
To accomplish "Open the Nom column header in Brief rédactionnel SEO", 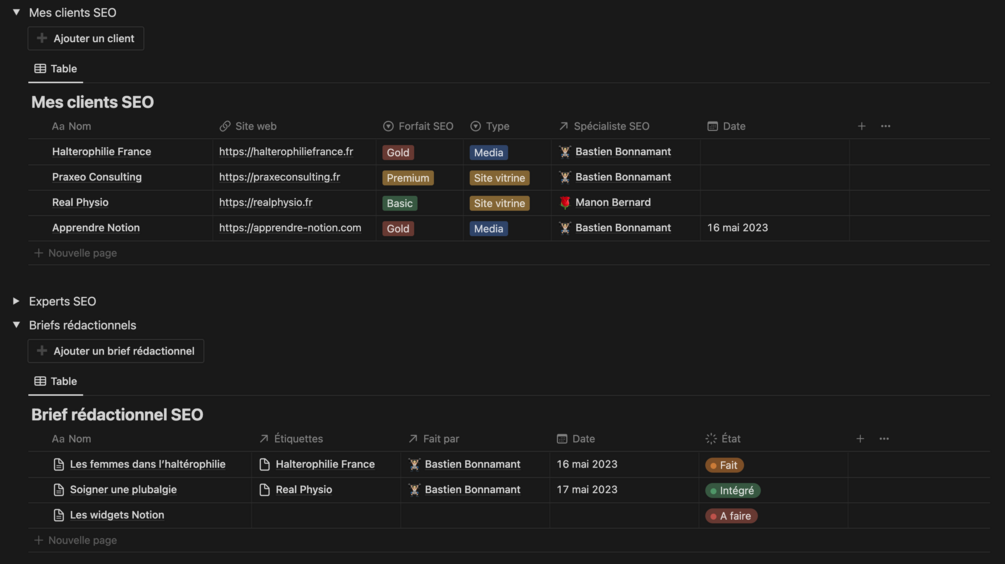I will 71,439.
